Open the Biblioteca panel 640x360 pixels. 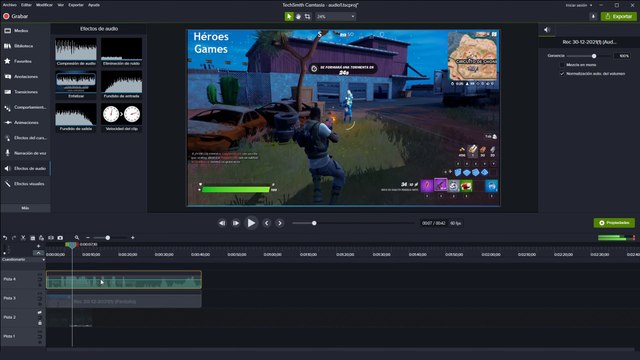[x=24, y=46]
